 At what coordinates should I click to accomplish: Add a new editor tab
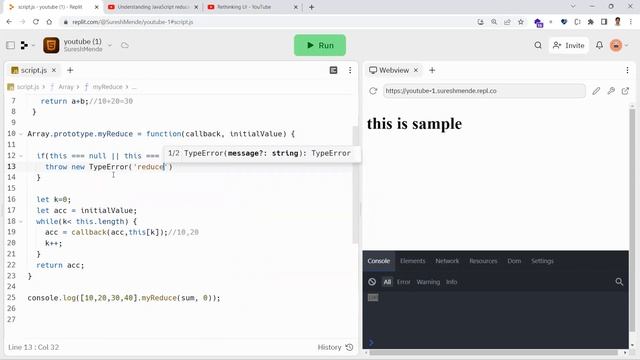[x=70, y=70]
